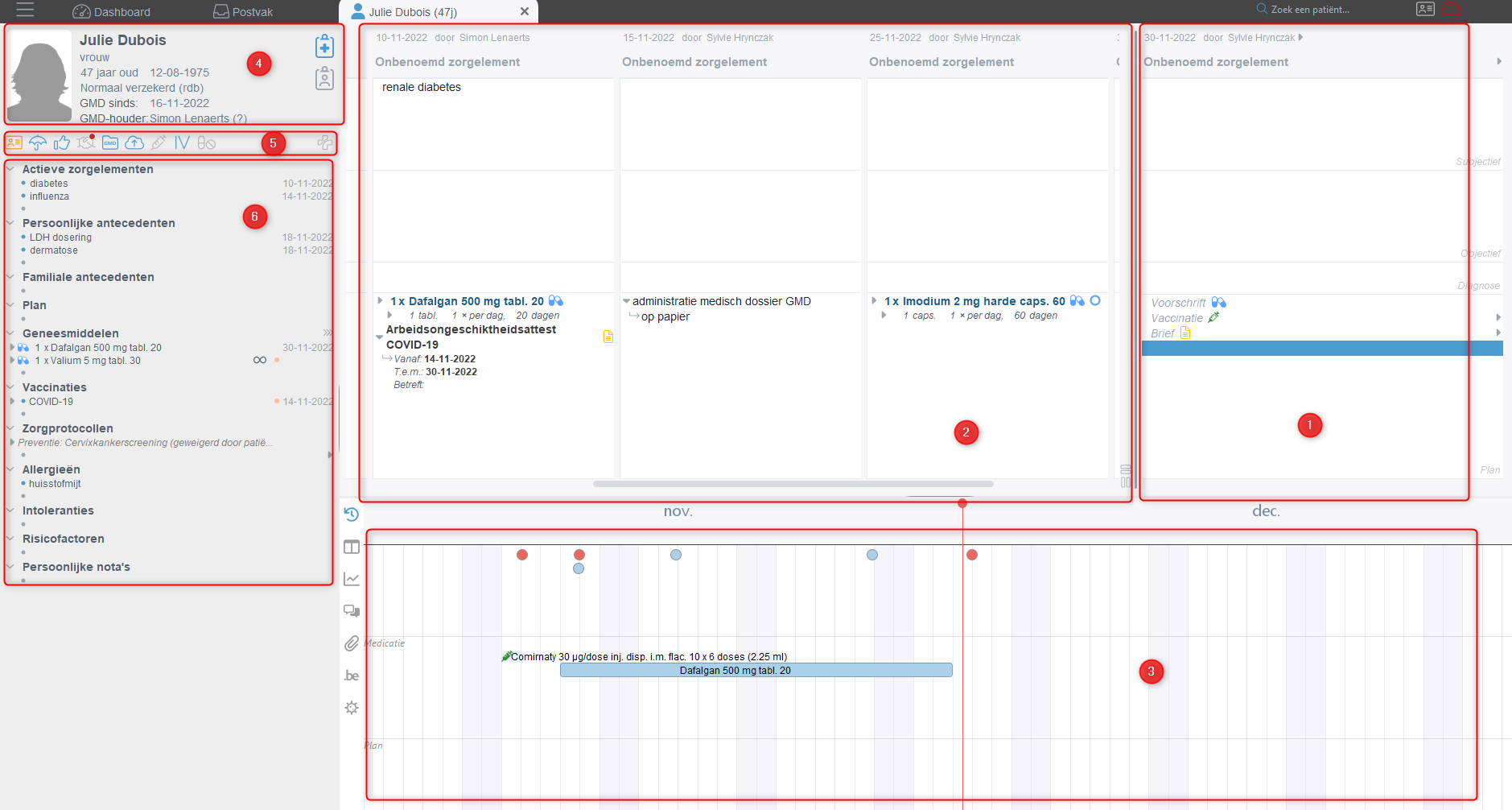Image resolution: width=1512 pixels, height=810 pixels.
Task: Click the split columns layout icon
Action: pos(352,547)
